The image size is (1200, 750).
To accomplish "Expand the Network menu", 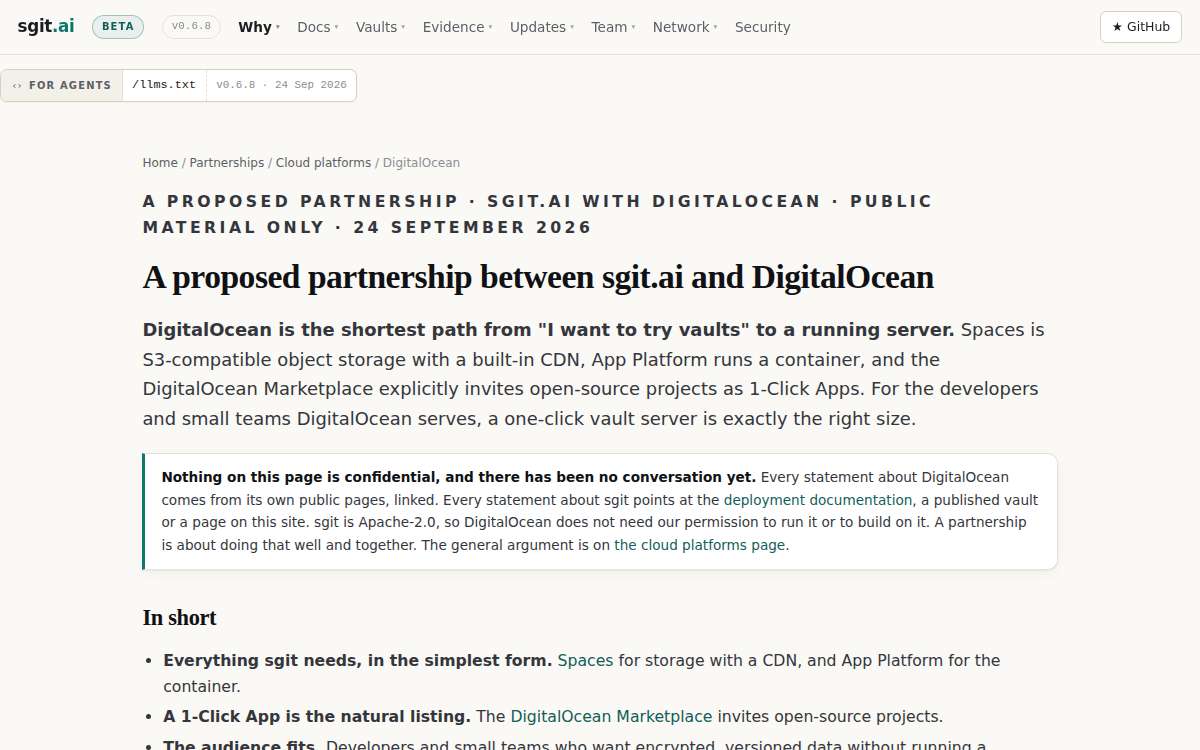I will [685, 27].
